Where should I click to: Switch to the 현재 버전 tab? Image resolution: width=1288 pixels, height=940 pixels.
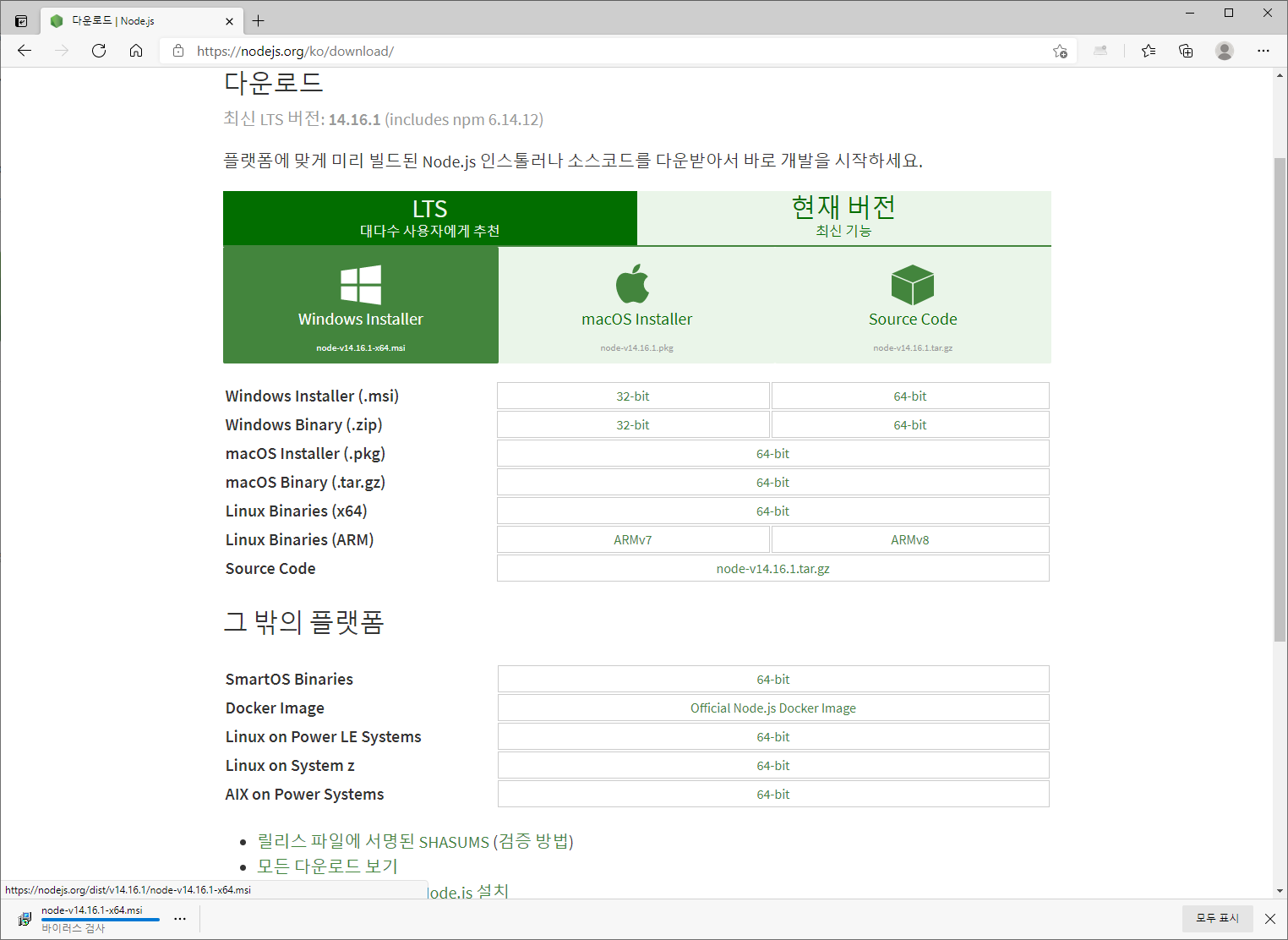point(844,218)
